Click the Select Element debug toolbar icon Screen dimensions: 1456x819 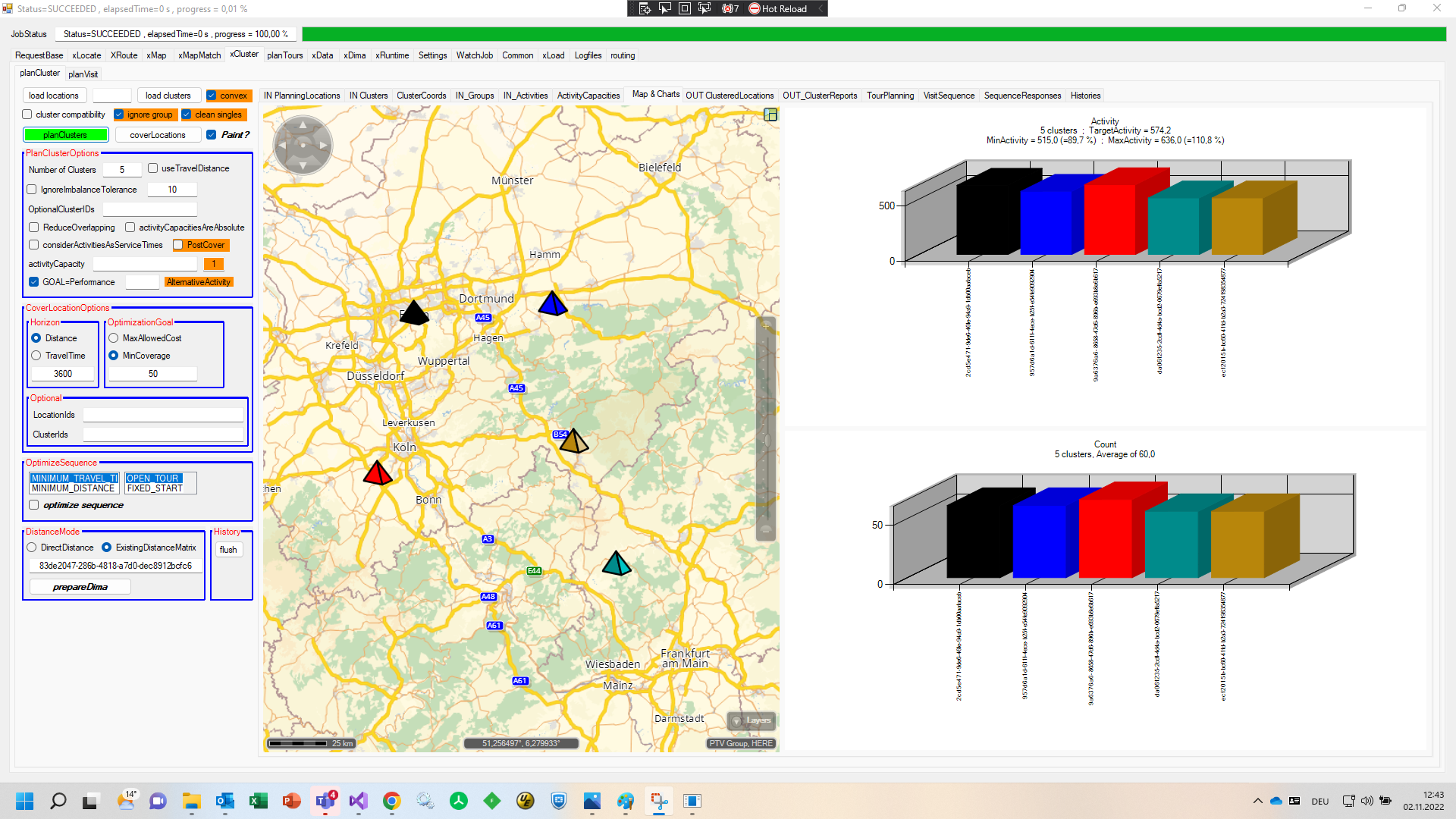pyautogui.click(x=665, y=8)
